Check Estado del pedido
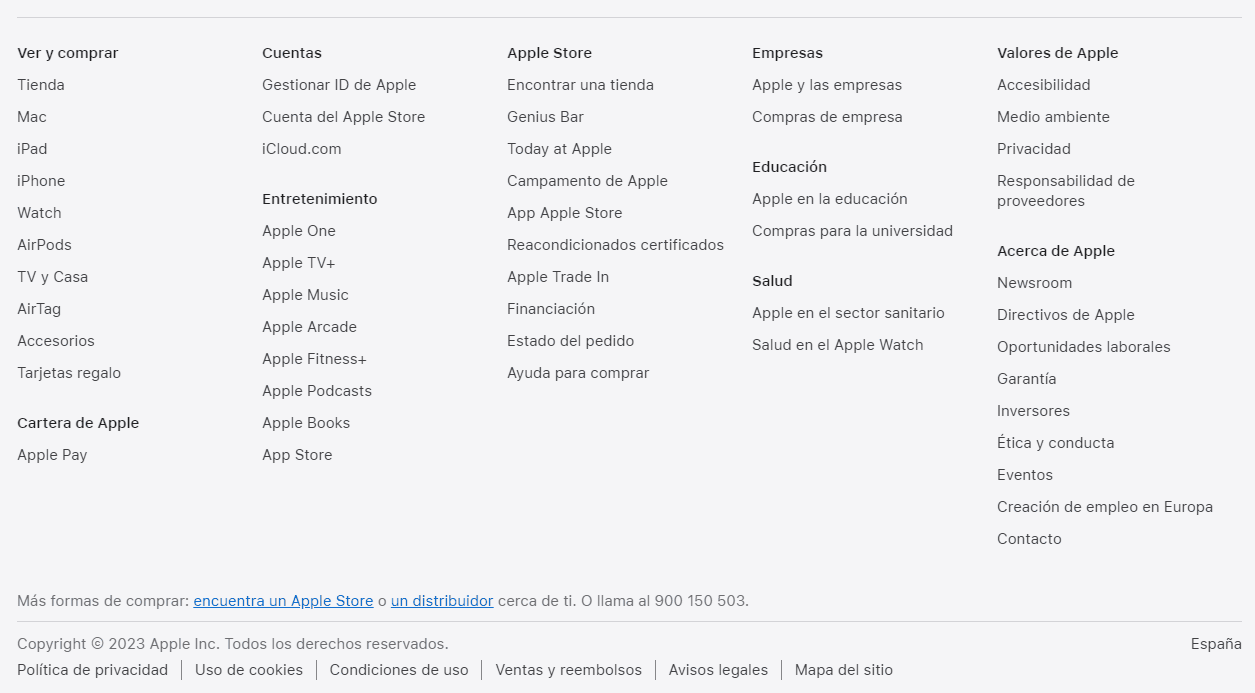The height and width of the screenshot is (693, 1255). click(570, 341)
